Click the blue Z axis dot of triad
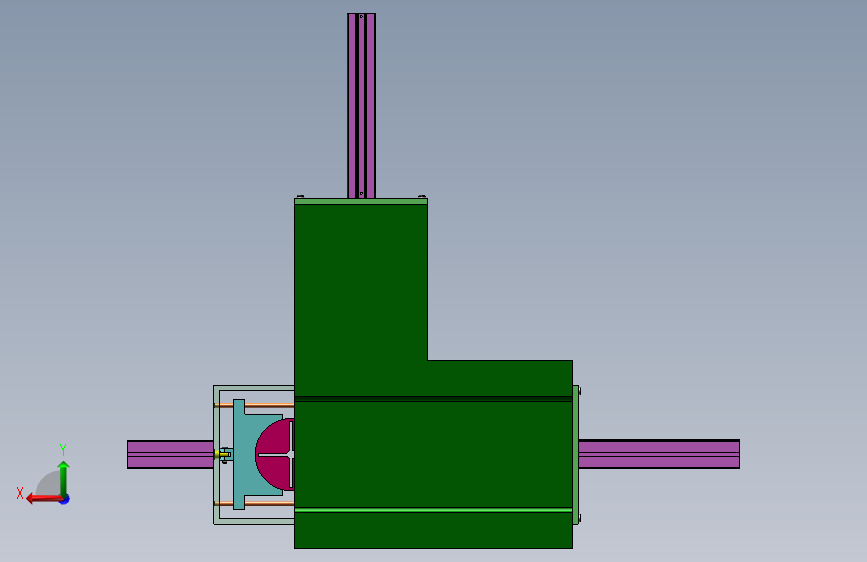867x562 pixels. 65,499
